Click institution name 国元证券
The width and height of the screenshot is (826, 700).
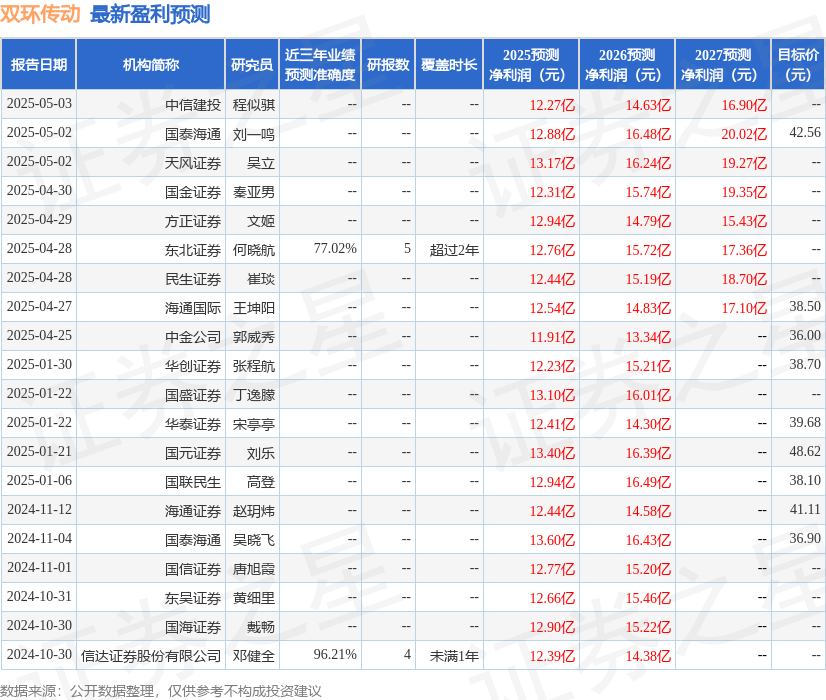(193, 452)
